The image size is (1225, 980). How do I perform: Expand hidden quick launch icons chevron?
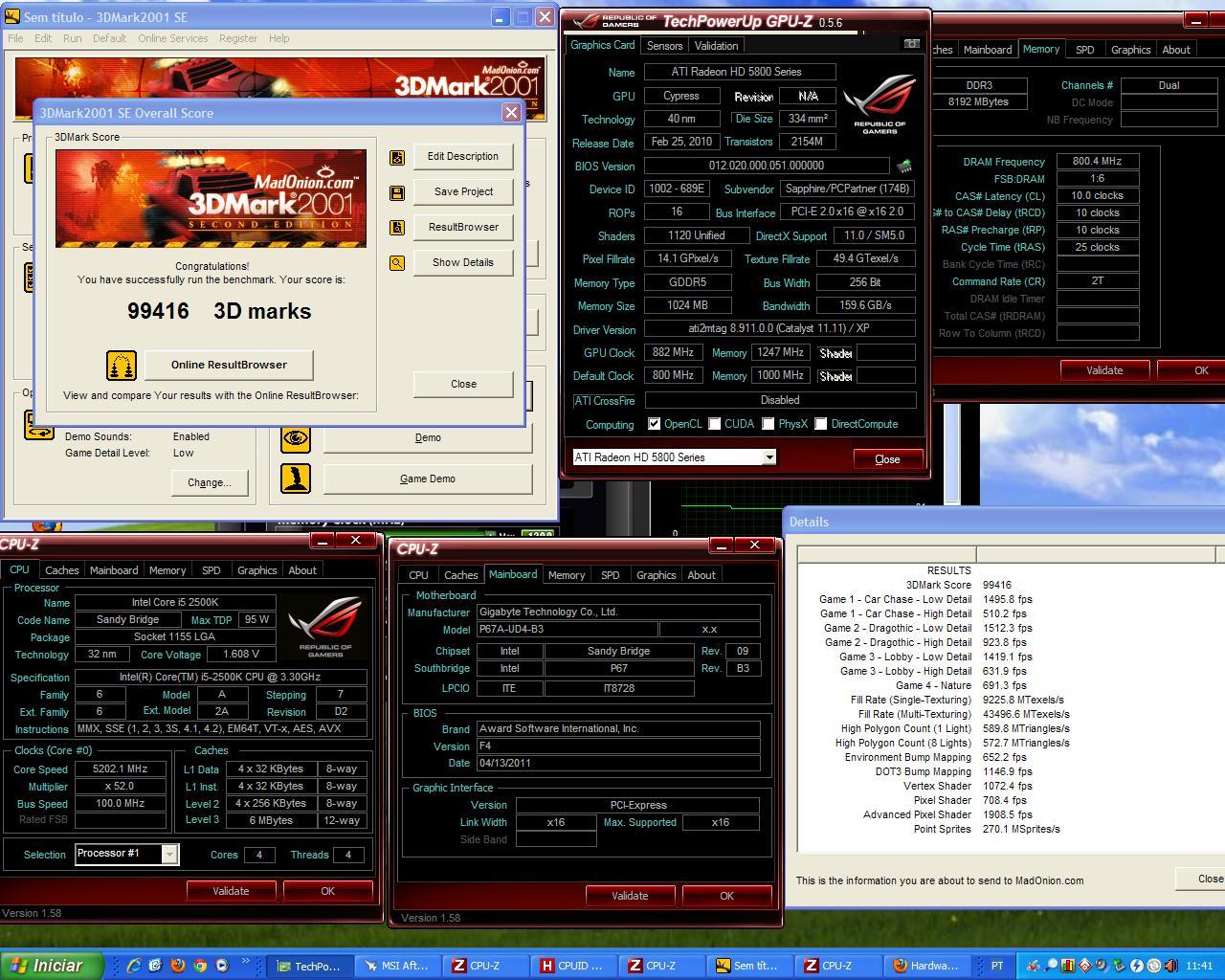point(247,962)
